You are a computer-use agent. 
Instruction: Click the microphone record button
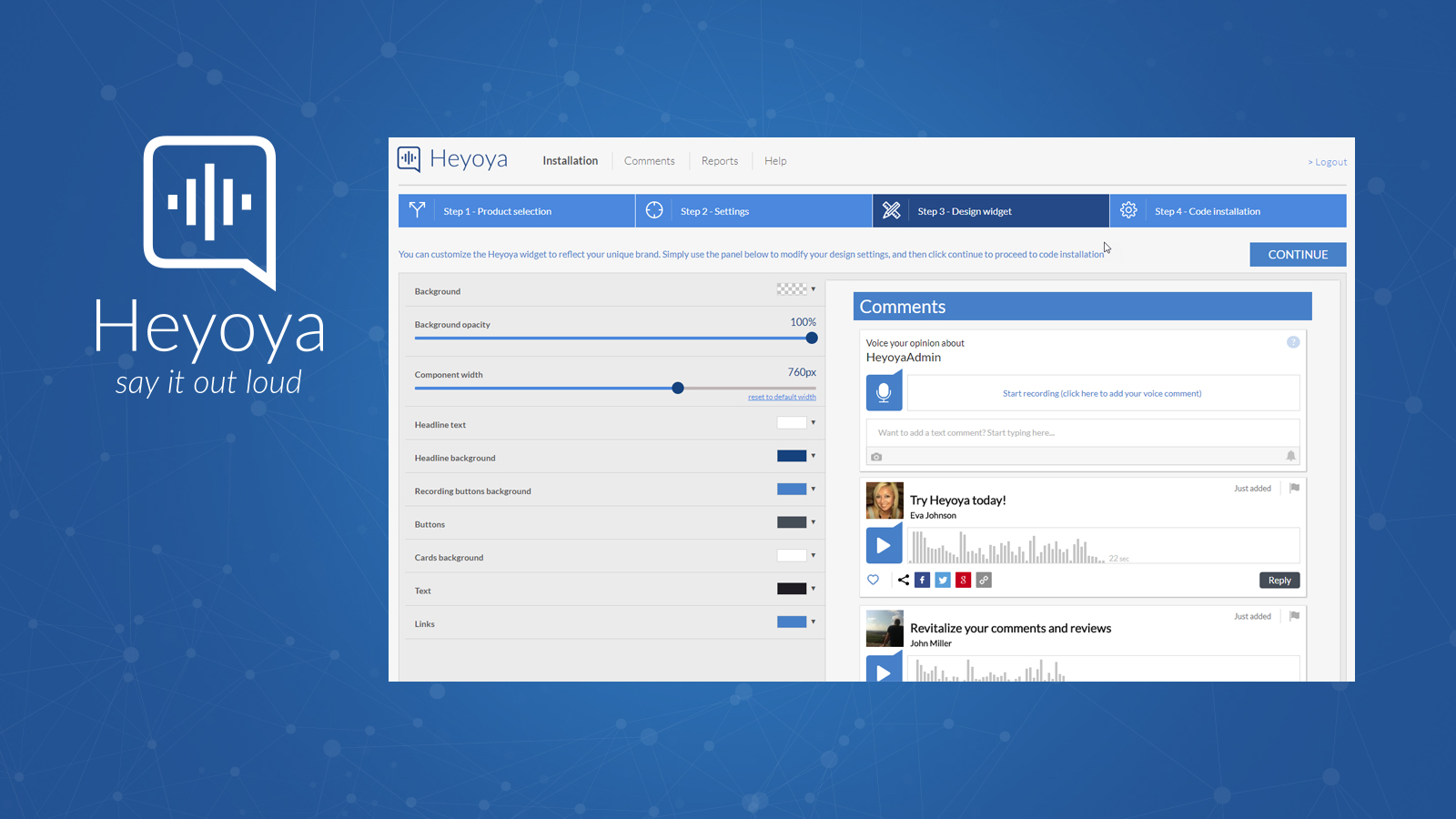tap(884, 392)
